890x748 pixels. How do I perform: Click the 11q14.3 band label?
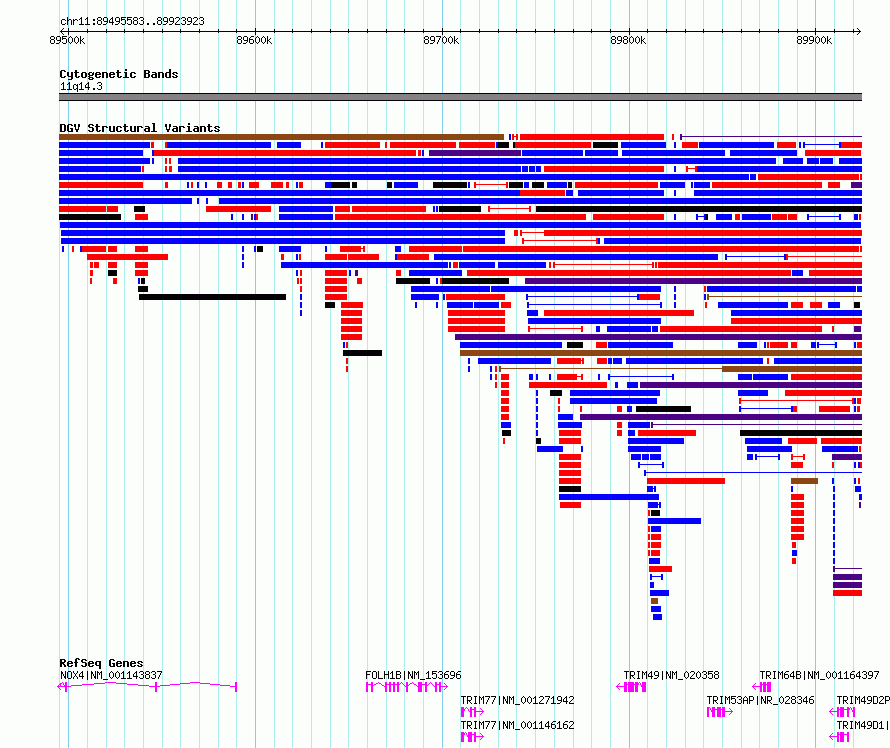[81, 86]
